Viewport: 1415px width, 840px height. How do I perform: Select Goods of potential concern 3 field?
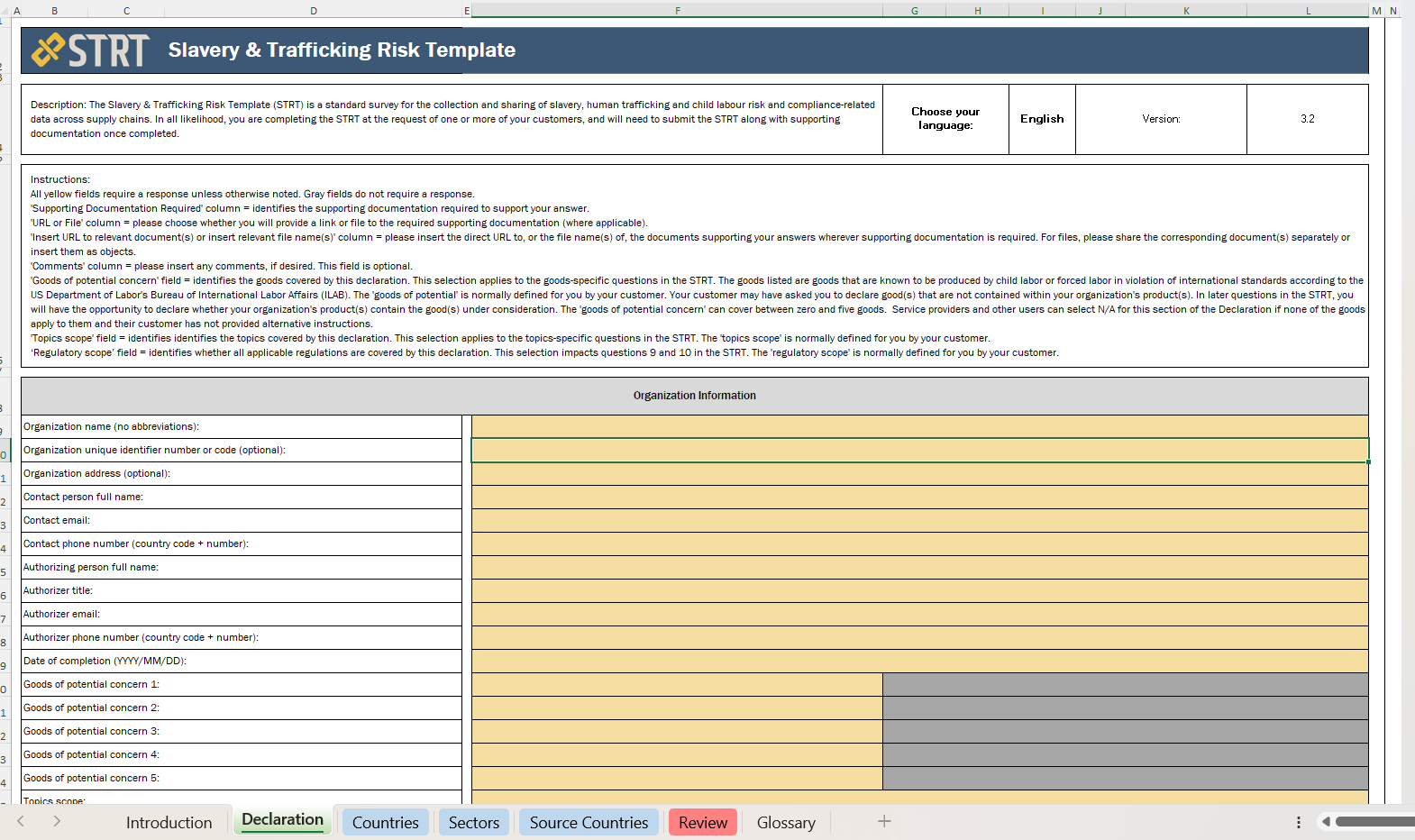(x=677, y=732)
